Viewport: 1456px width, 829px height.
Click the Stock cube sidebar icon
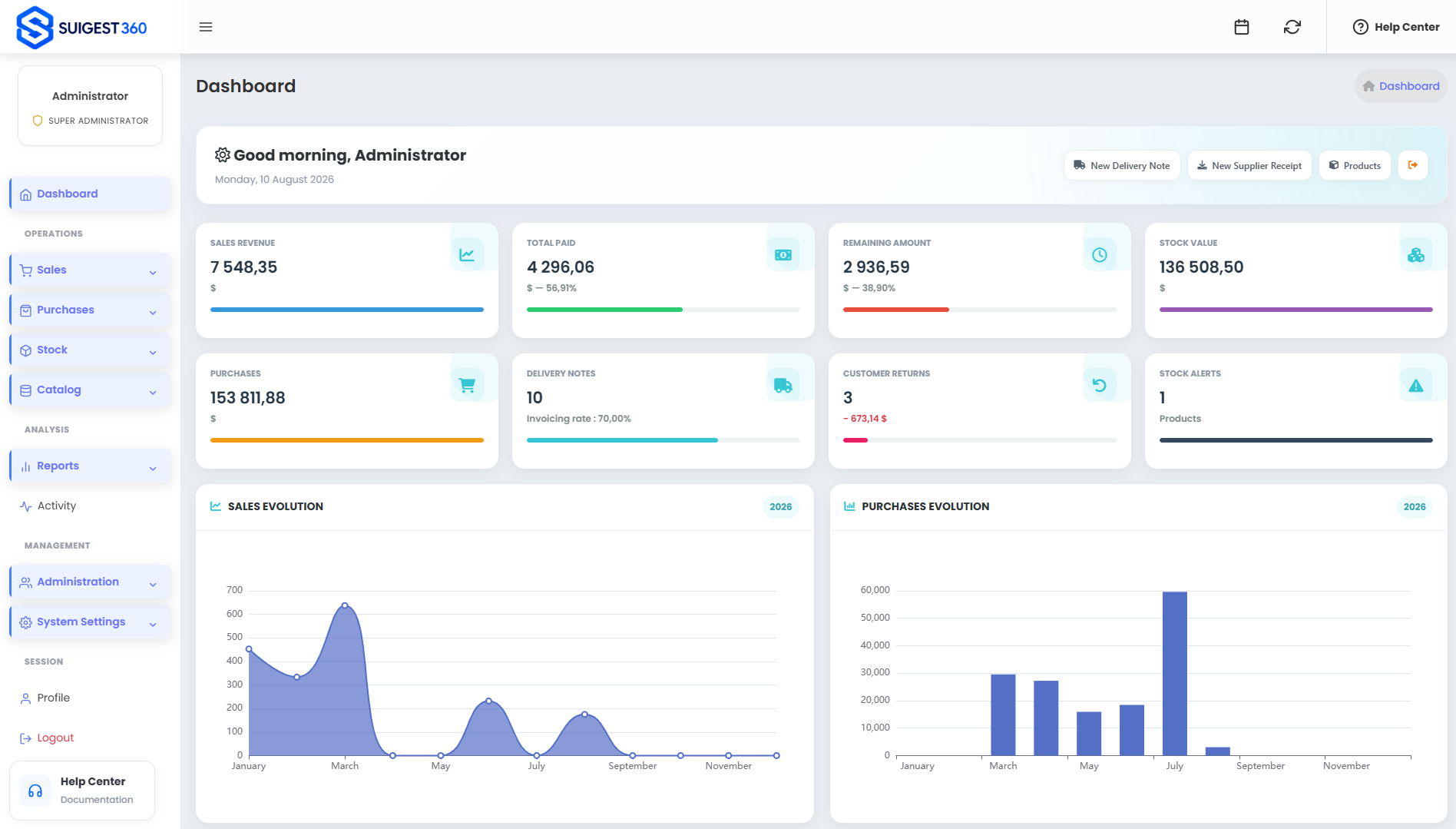pos(26,350)
